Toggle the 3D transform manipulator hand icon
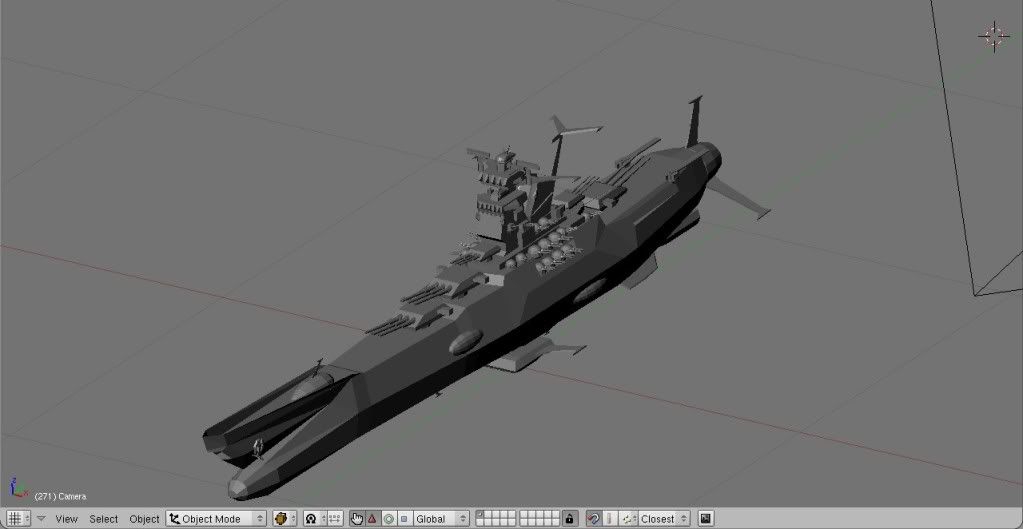This screenshot has height=529, width=1023. tap(357, 519)
